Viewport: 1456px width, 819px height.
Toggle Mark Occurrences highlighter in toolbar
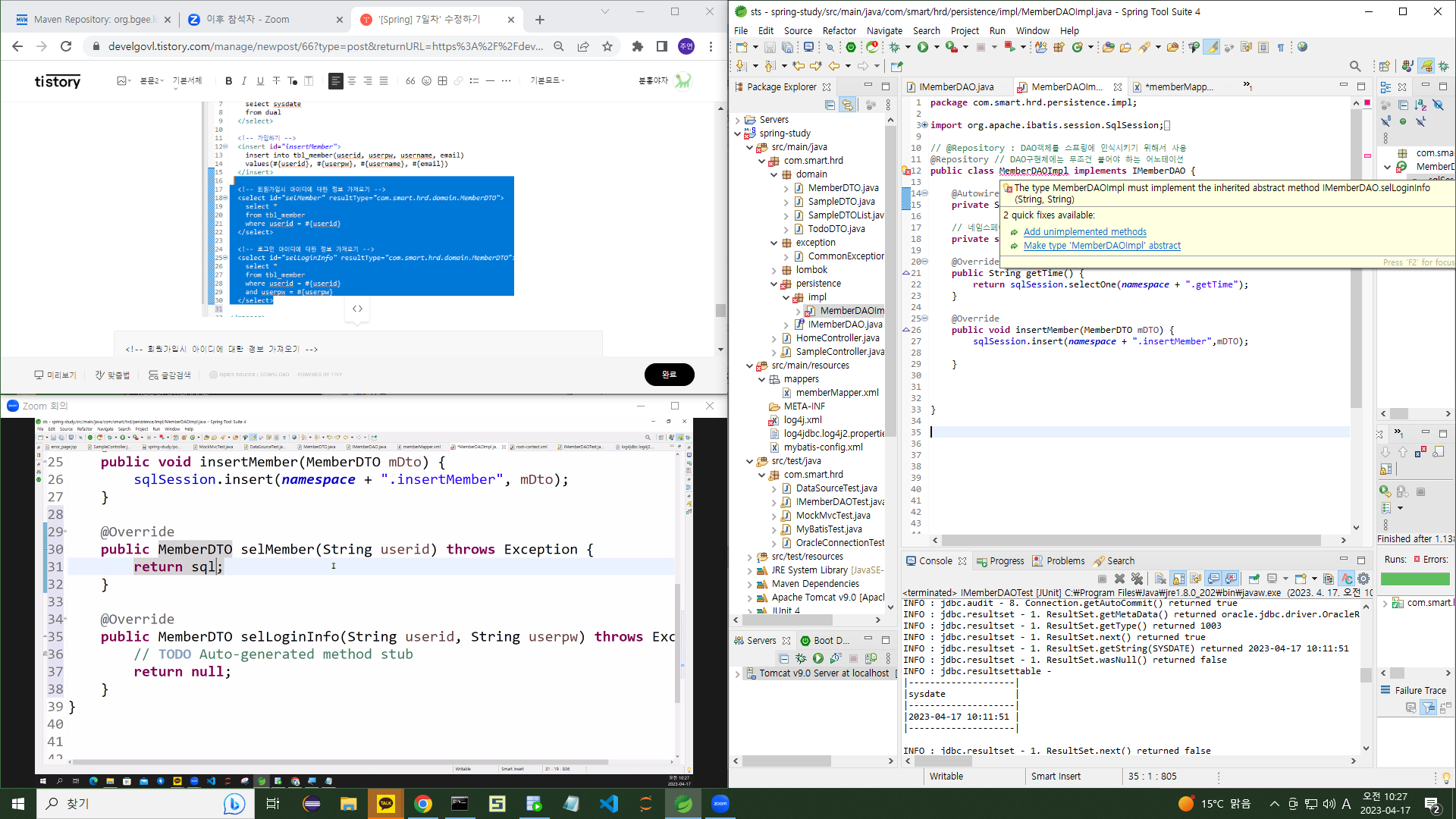(x=1211, y=47)
